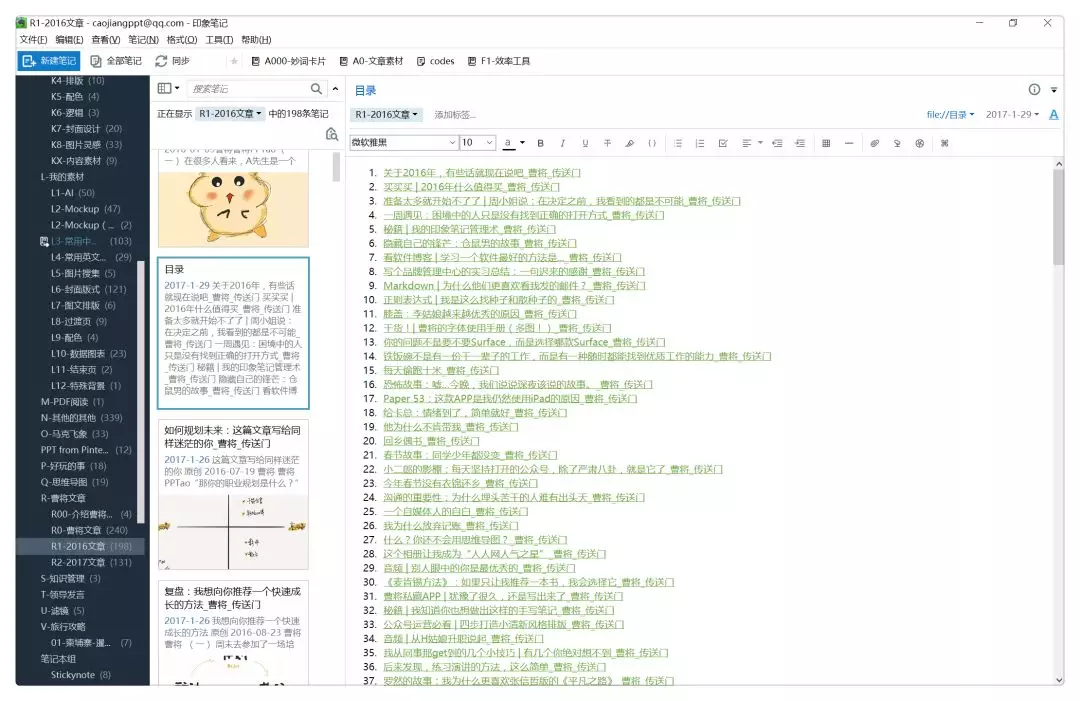Viewport: 1080px width, 701px height.
Task: Open link Paper 53 article
Action: click(x=510, y=399)
